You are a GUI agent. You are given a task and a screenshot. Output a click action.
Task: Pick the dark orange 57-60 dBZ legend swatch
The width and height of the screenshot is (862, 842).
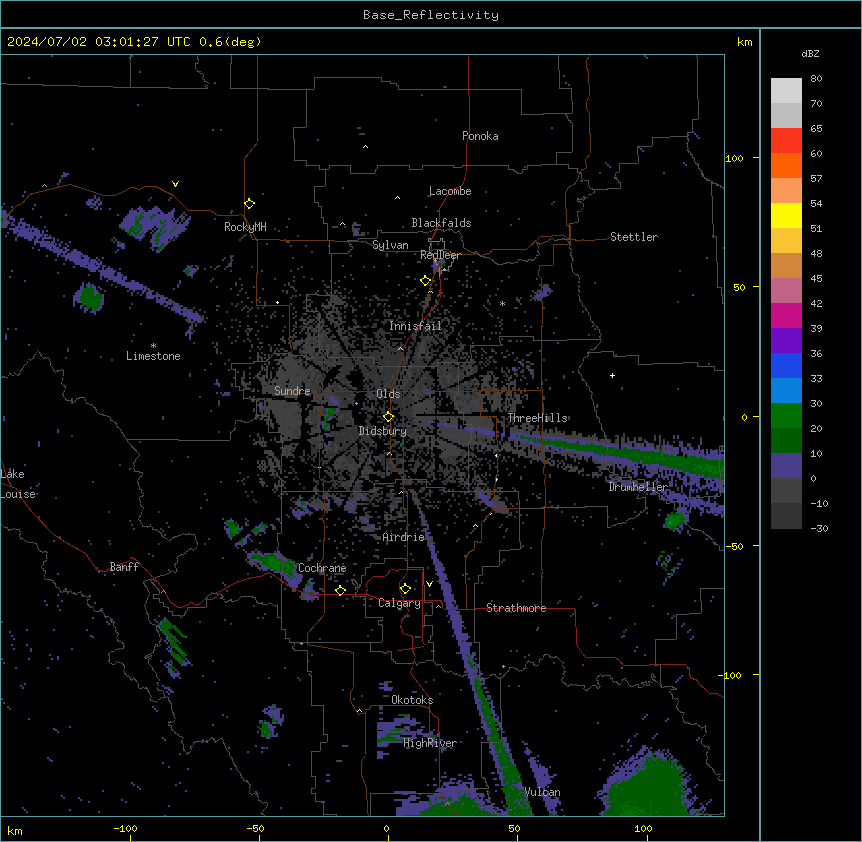(786, 165)
